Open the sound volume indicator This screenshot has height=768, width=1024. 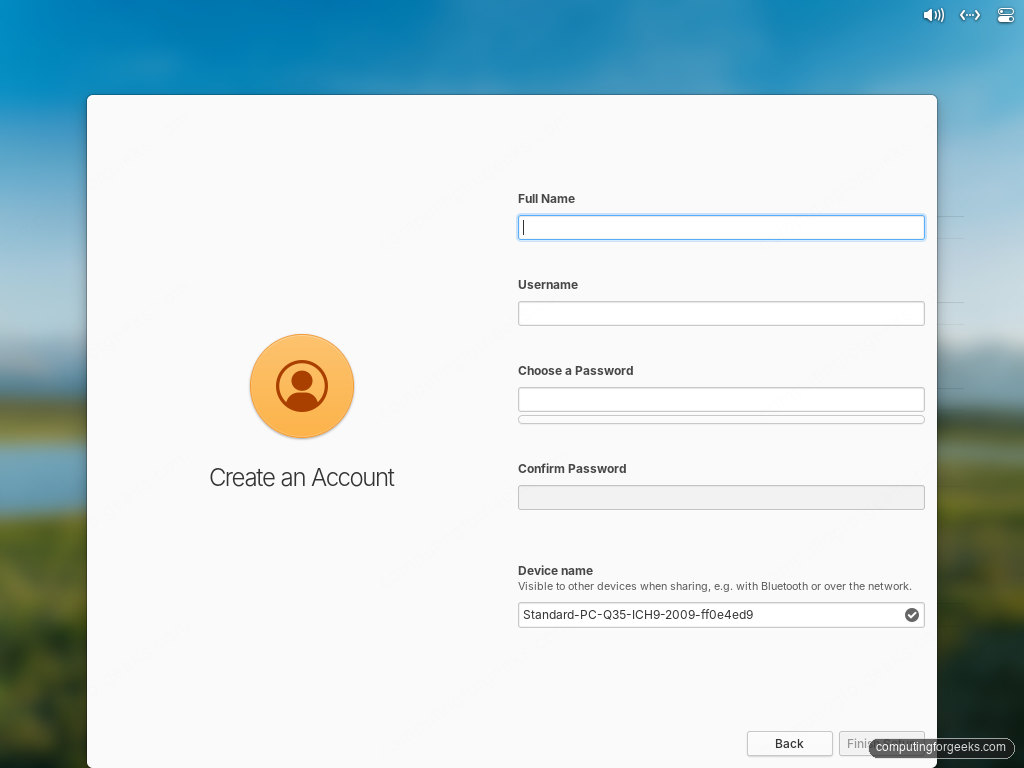(933, 15)
